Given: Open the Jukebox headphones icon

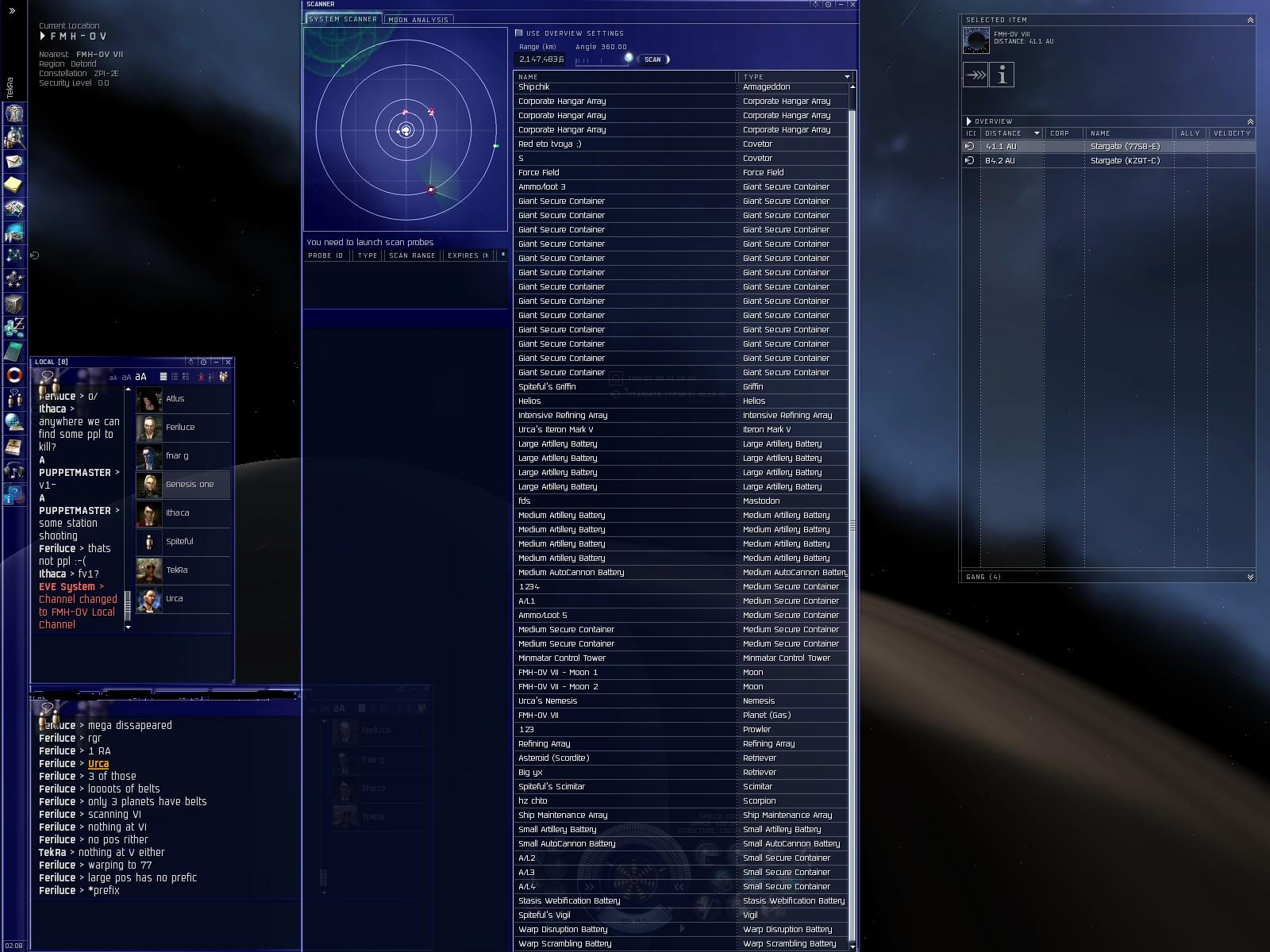Looking at the screenshot, I should click(14, 470).
